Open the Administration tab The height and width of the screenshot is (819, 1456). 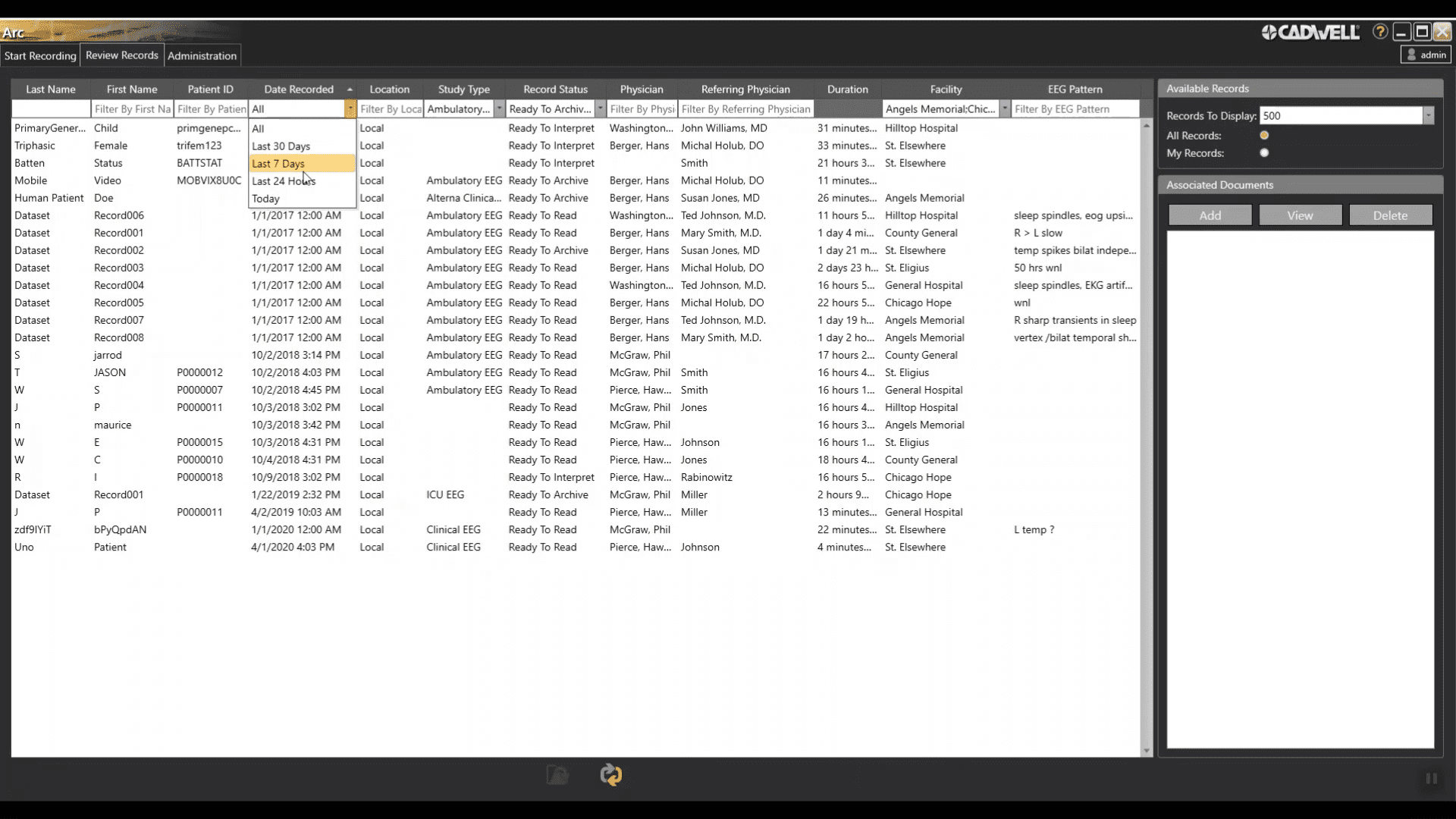click(x=202, y=55)
